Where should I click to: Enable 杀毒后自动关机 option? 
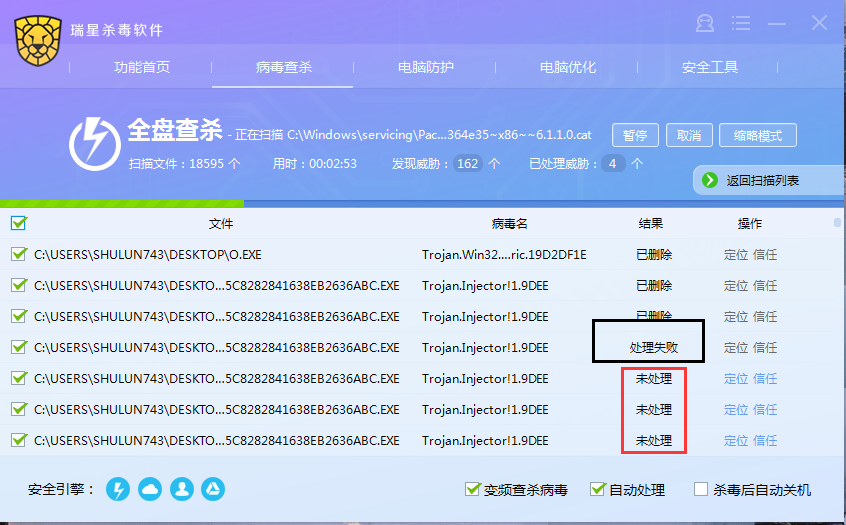pos(701,489)
